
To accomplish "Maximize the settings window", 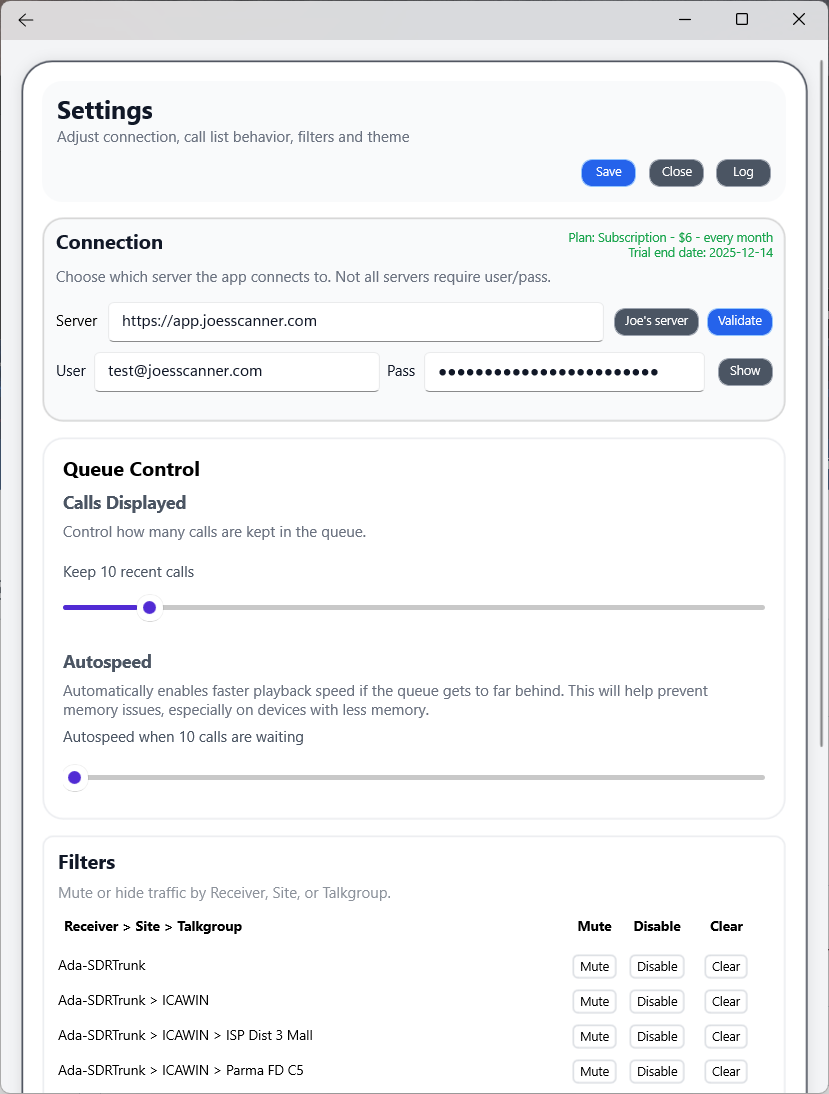I will 742,19.
